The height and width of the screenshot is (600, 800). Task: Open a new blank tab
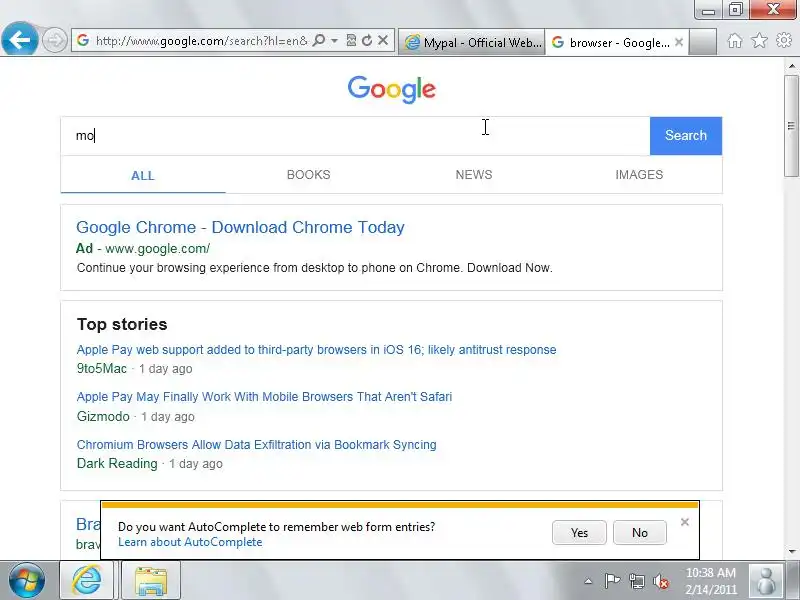(703, 42)
